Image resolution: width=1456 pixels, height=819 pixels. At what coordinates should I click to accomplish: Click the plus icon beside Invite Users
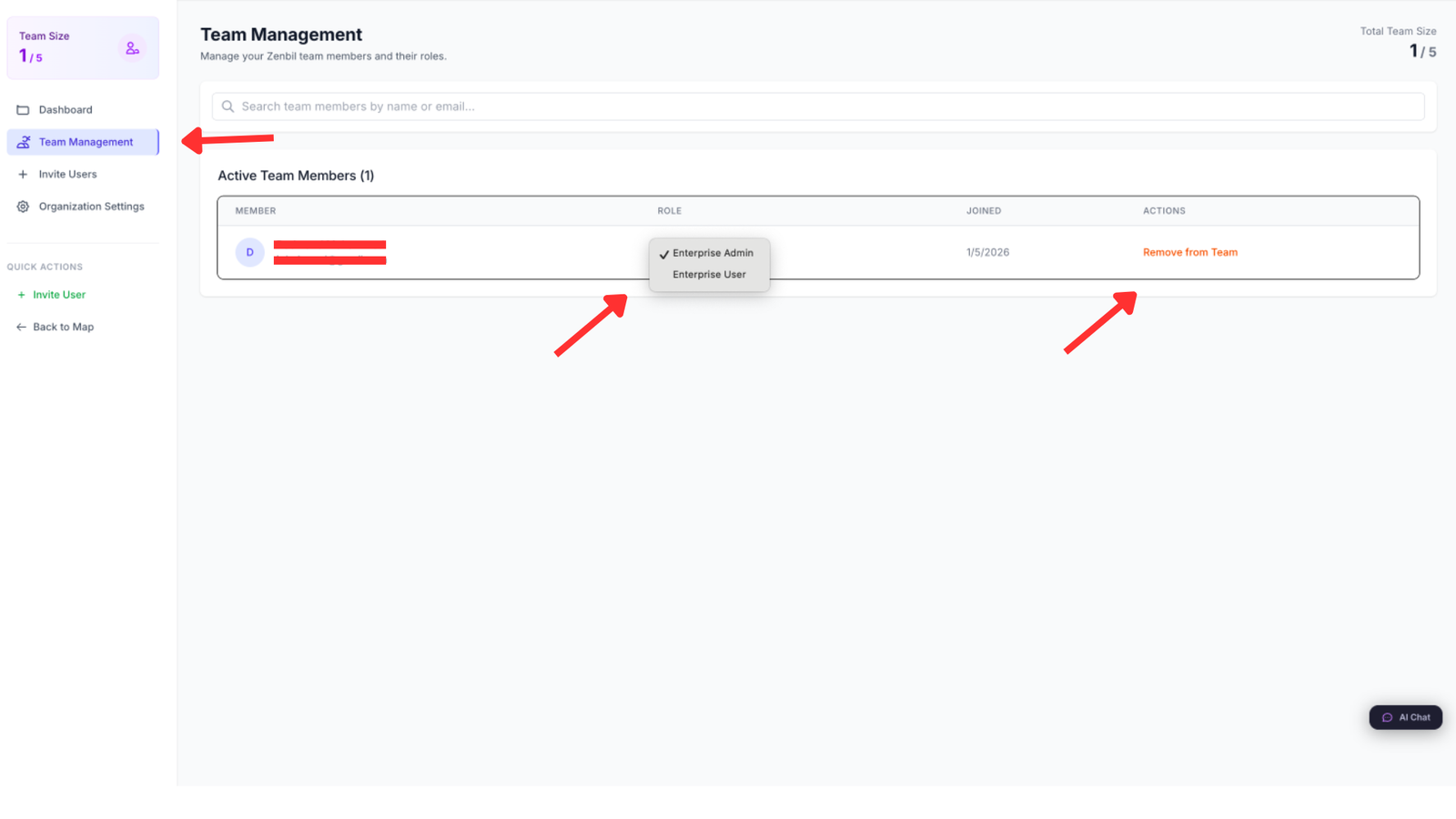[22, 174]
